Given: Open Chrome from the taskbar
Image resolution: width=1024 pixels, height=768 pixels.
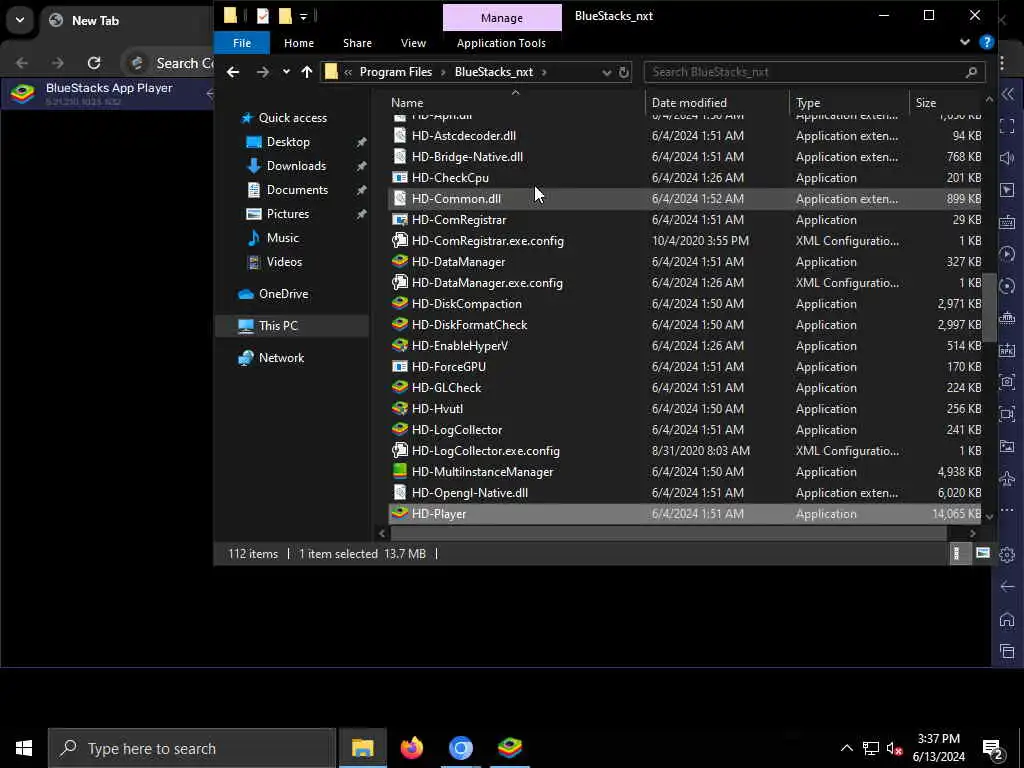Looking at the screenshot, I should [460, 748].
